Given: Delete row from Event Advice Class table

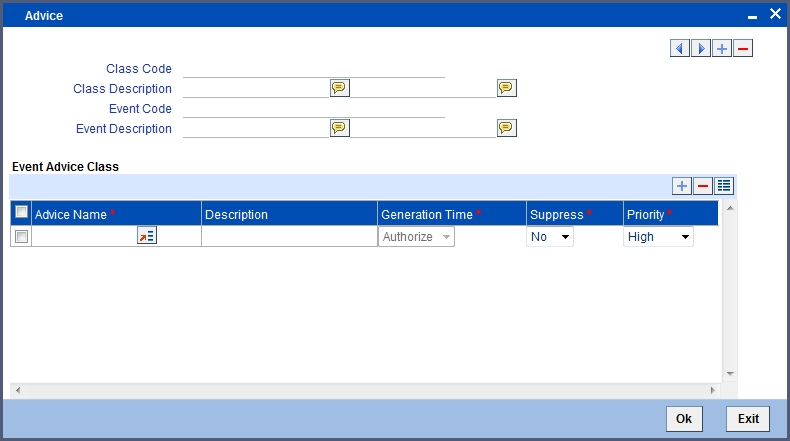Looking at the screenshot, I should [x=703, y=186].
